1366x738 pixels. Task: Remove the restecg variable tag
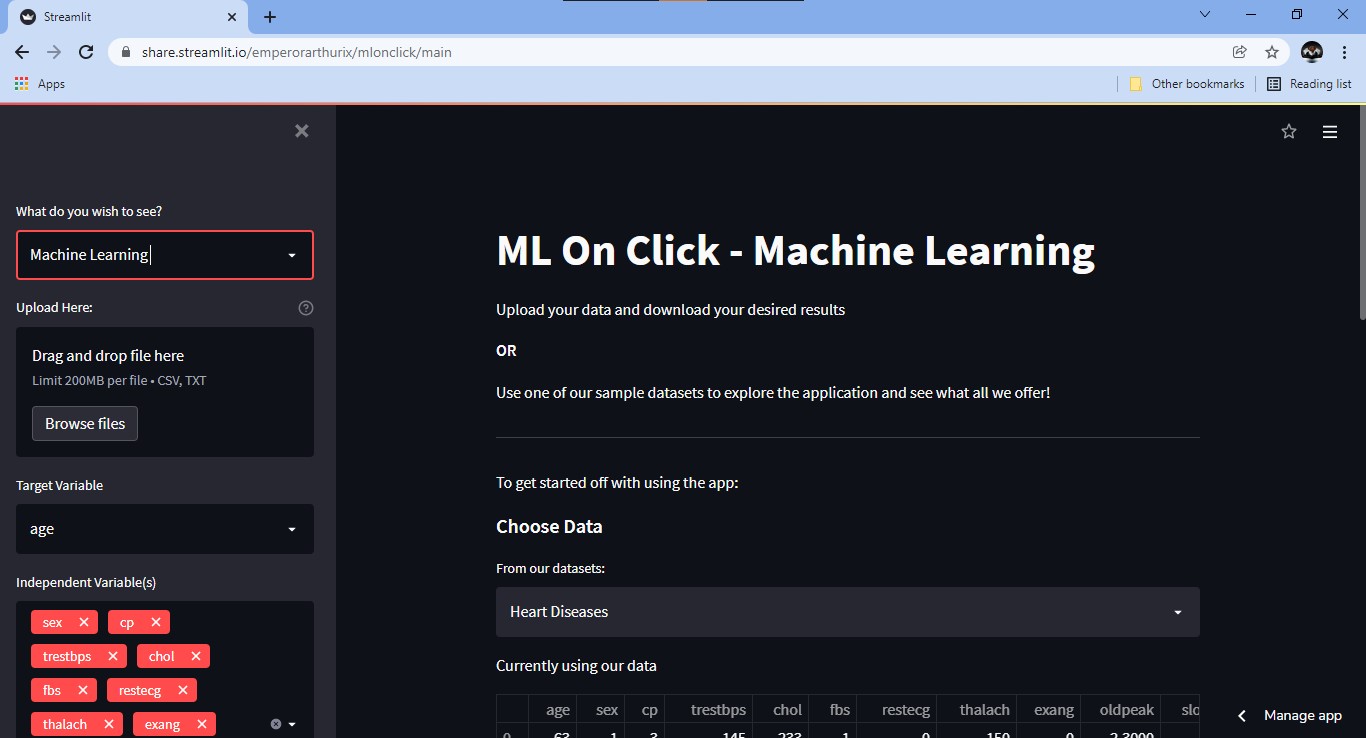pyautogui.click(x=183, y=690)
